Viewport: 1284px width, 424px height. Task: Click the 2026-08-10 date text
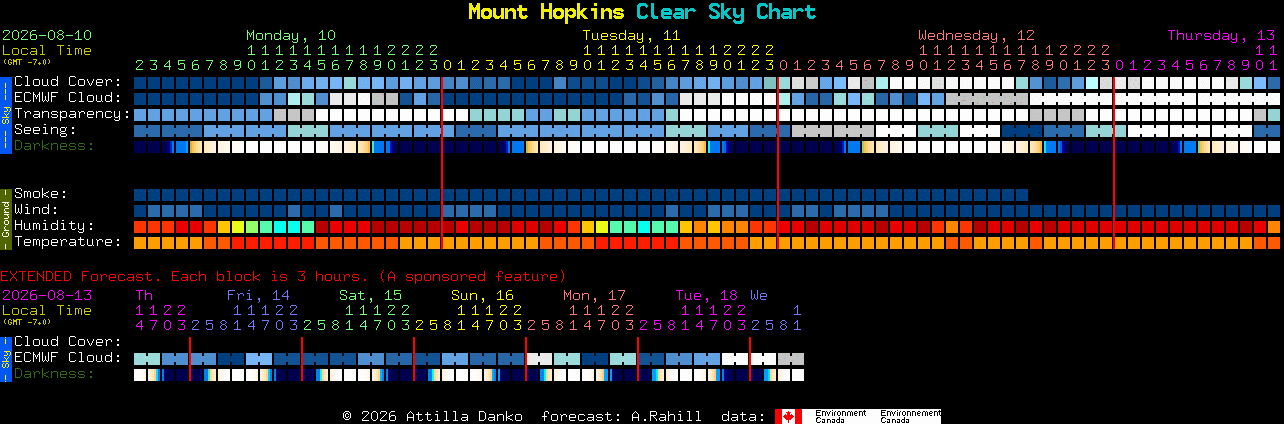click(x=47, y=35)
